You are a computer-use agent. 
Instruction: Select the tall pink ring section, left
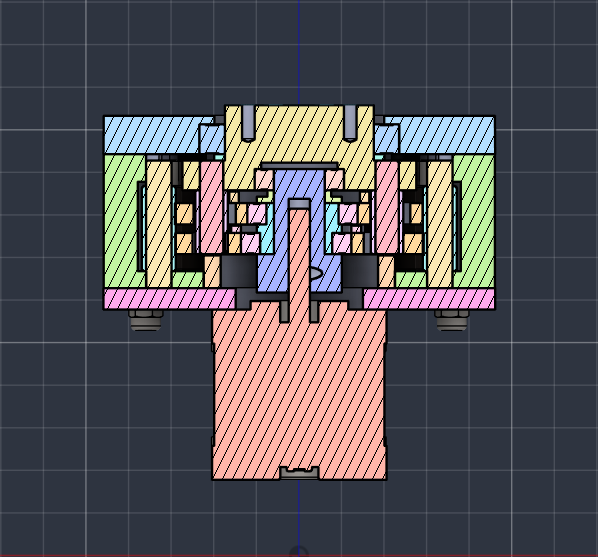211,207
